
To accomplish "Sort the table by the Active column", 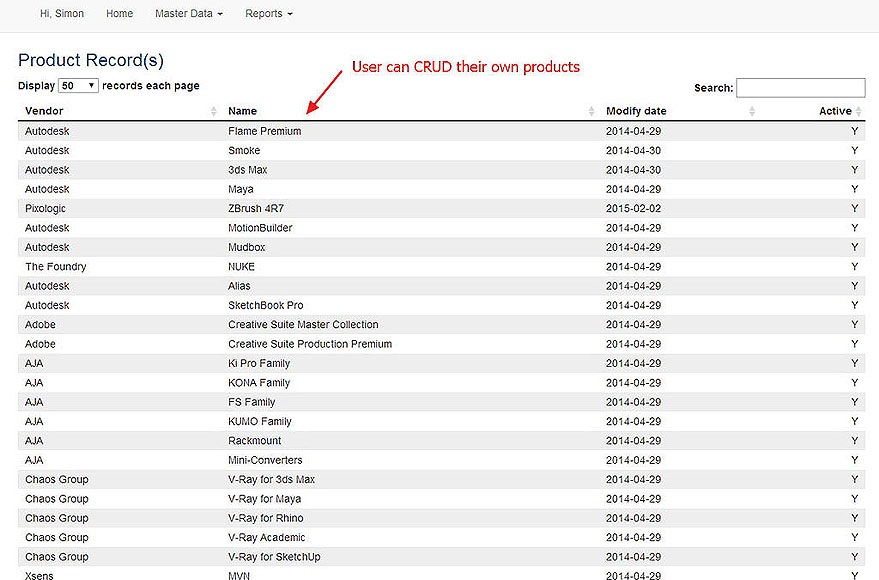I will tap(858, 111).
